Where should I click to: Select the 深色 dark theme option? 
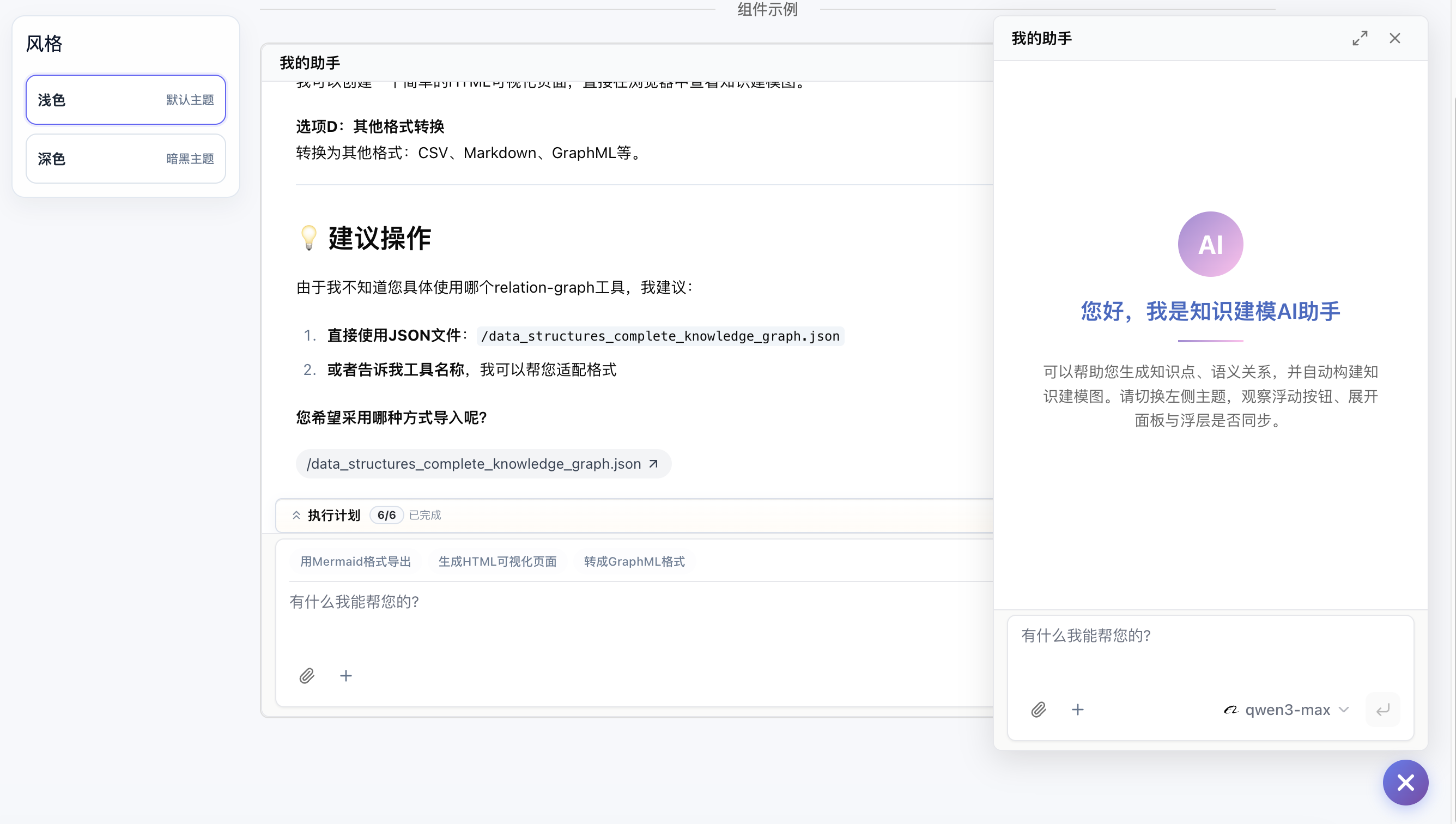tap(126, 159)
